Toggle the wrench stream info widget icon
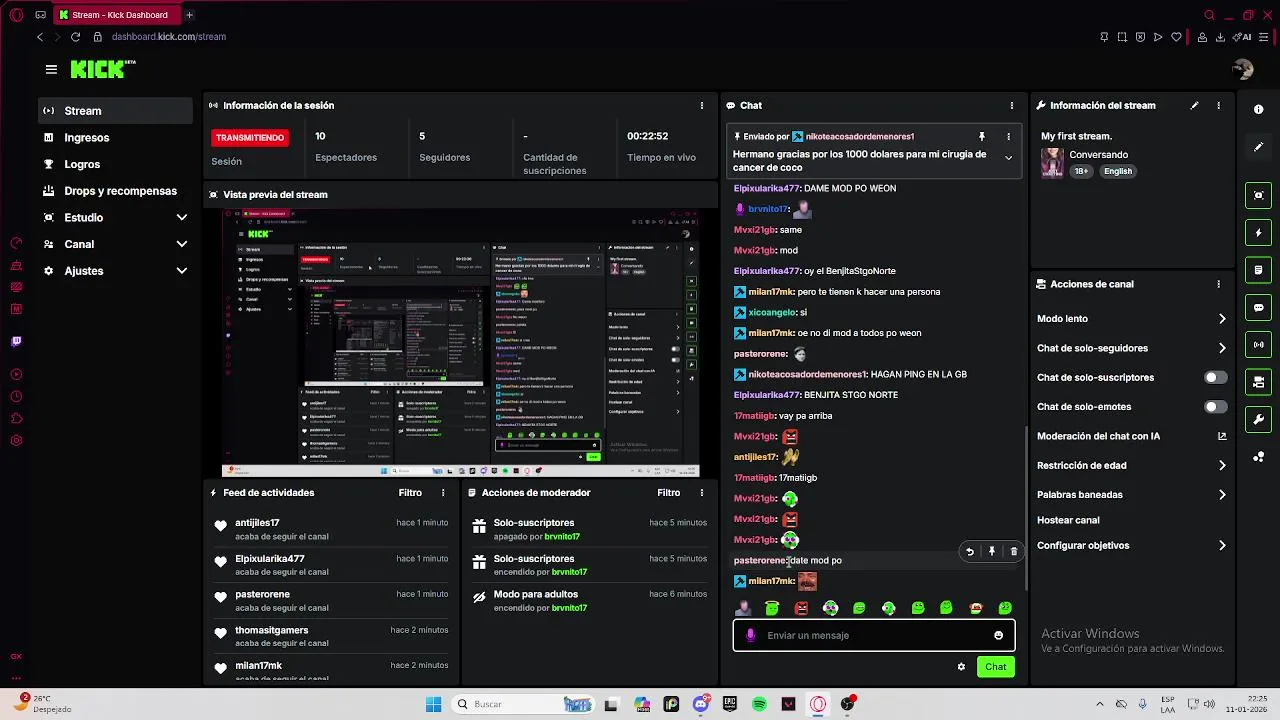The width and height of the screenshot is (1280, 720). pyautogui.click(x=1259, y=419)
